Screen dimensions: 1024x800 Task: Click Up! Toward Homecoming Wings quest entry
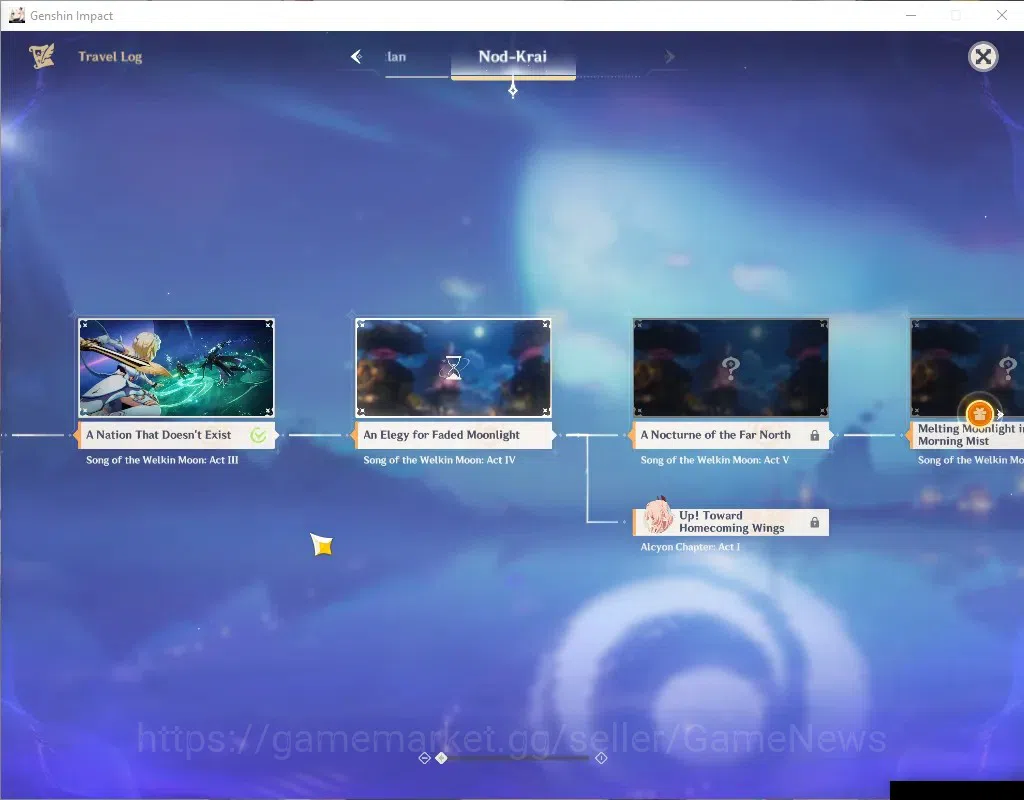coord(731,522)
